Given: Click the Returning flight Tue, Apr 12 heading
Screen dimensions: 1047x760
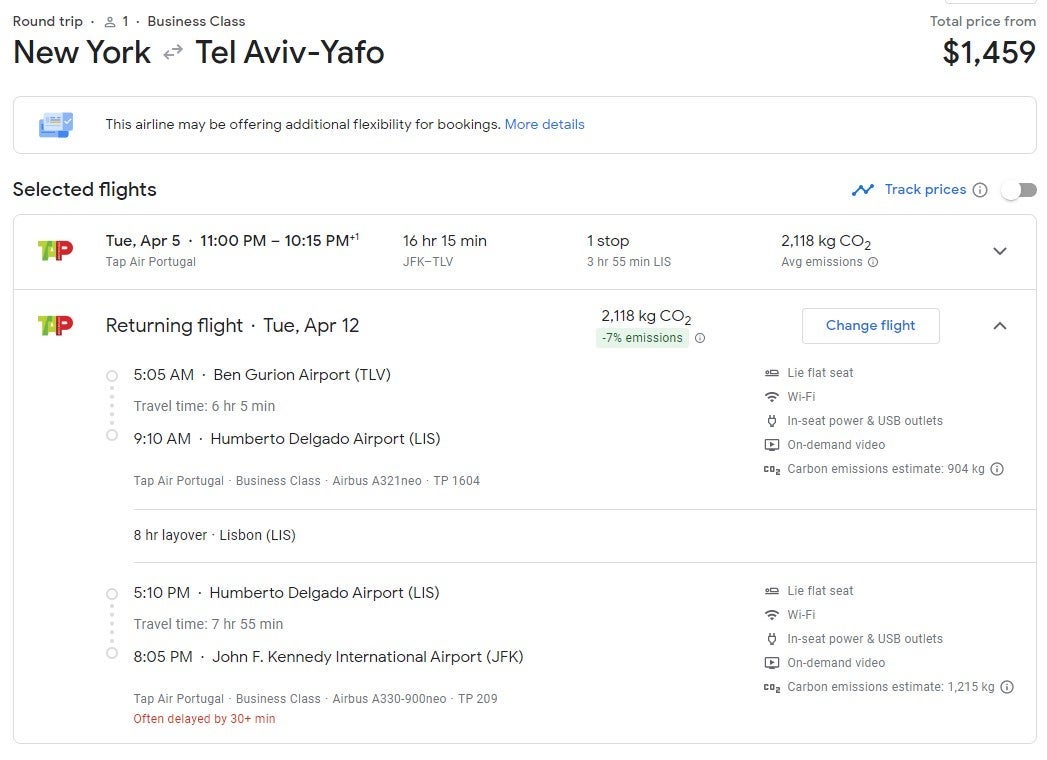Looking at the screenshot, I should tap(232, 326).
